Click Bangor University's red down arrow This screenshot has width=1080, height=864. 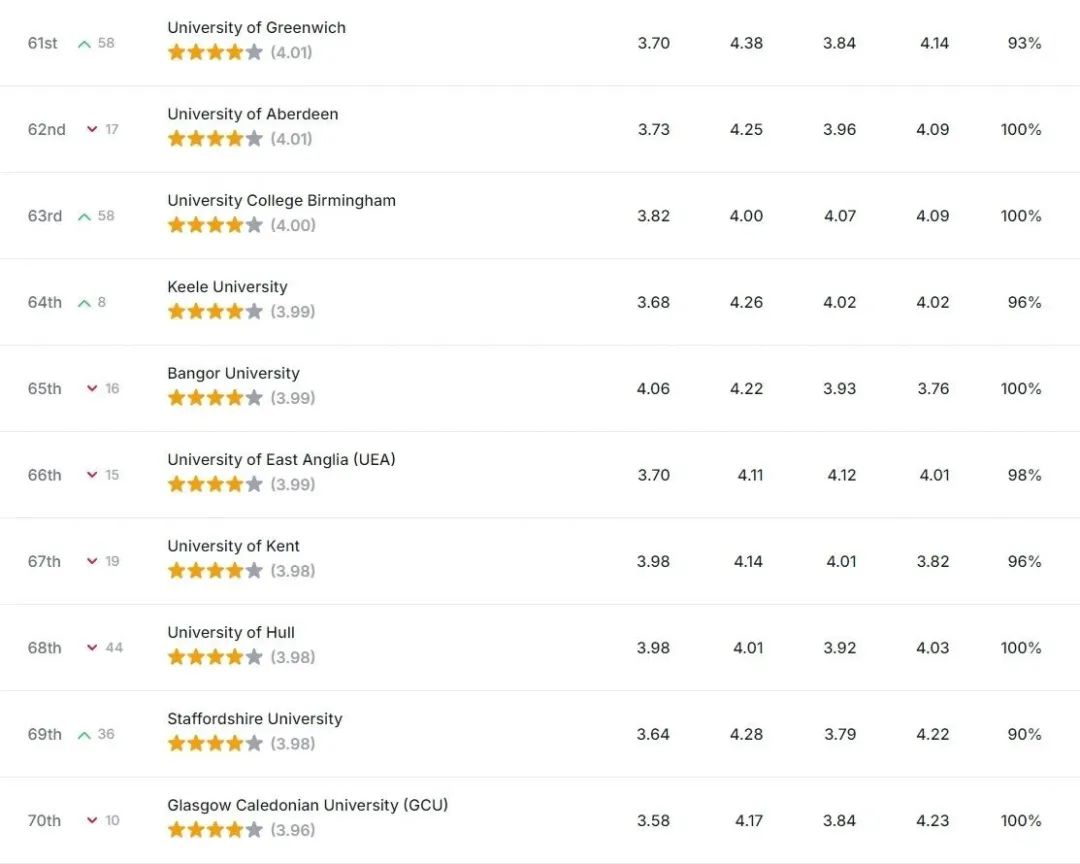92,389
